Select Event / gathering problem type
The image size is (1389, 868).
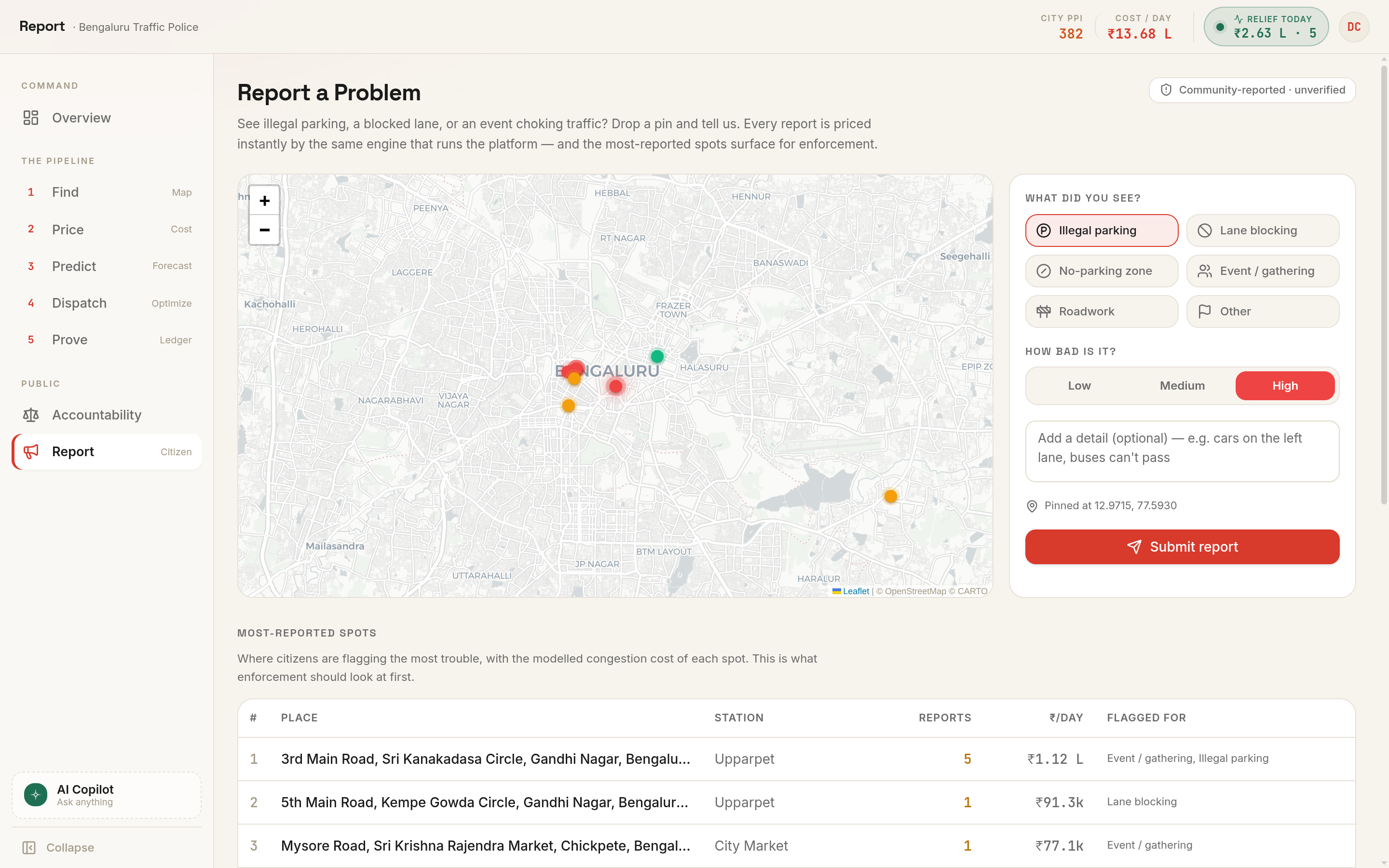pos(1263,271)
